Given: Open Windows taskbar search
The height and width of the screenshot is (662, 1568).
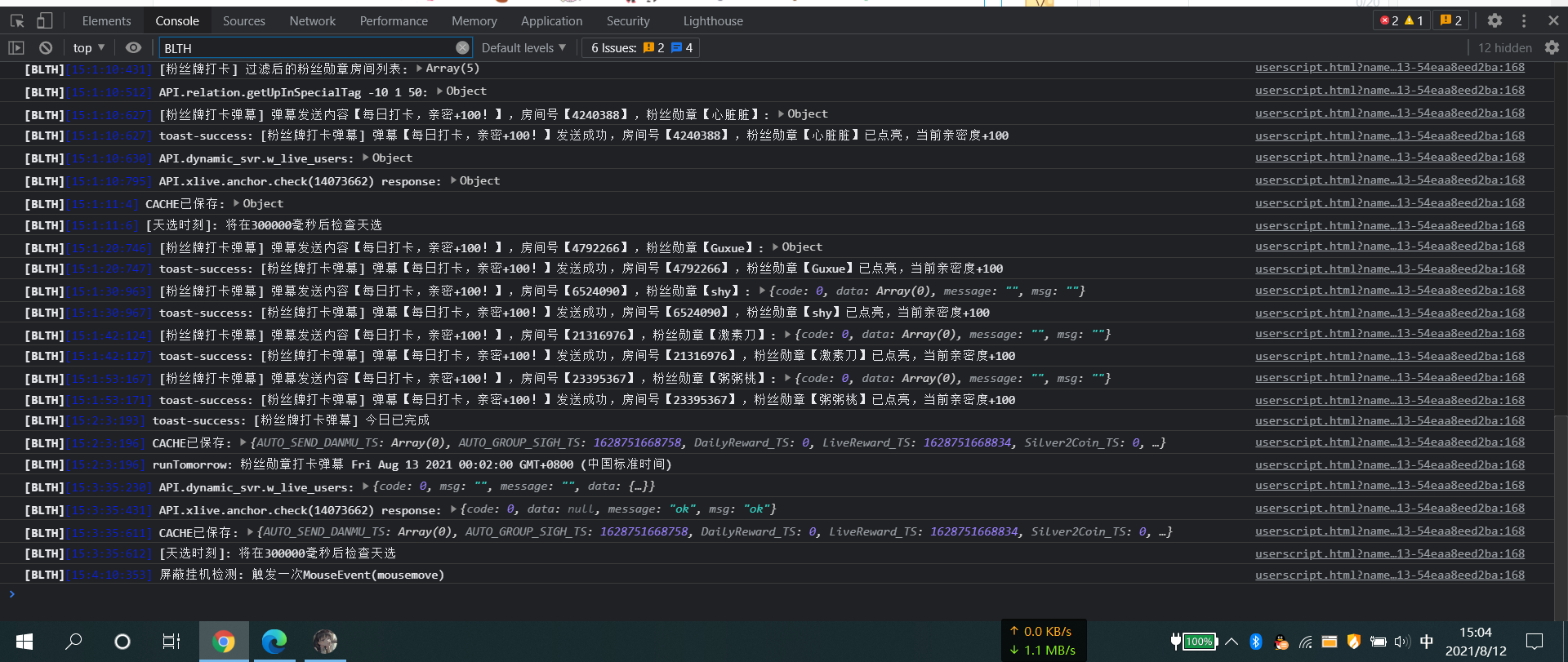Looking at the screenshot, I should pos(73,642).
